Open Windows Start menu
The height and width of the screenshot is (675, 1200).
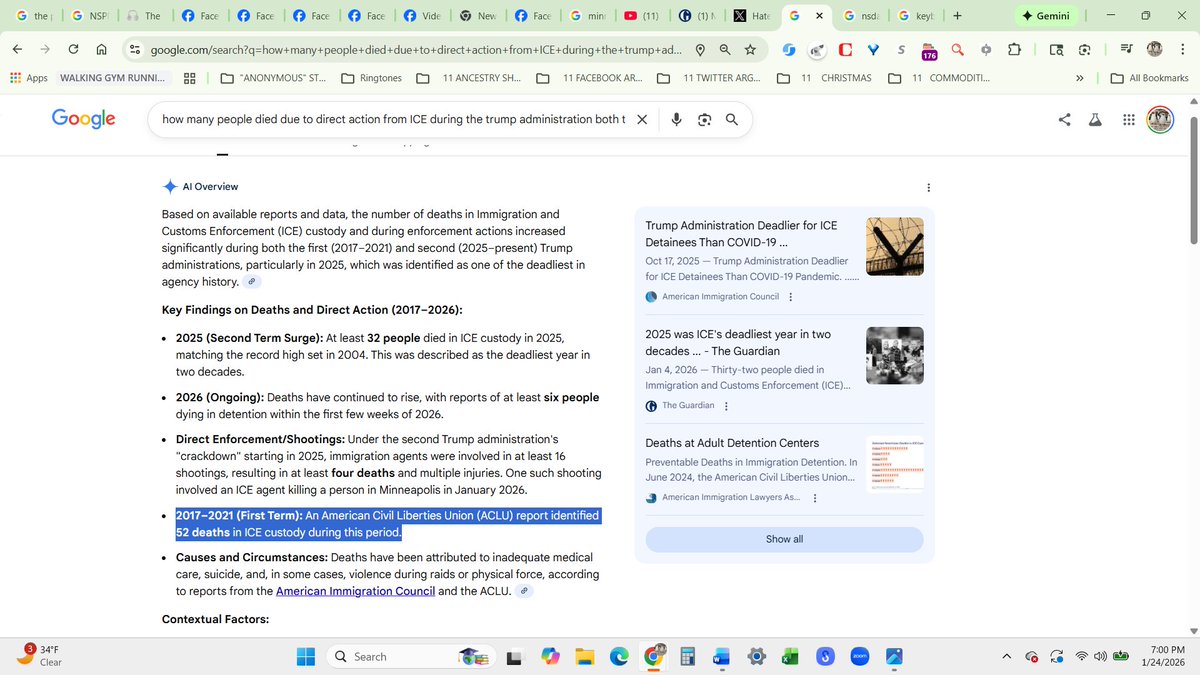tap(305, 656)
